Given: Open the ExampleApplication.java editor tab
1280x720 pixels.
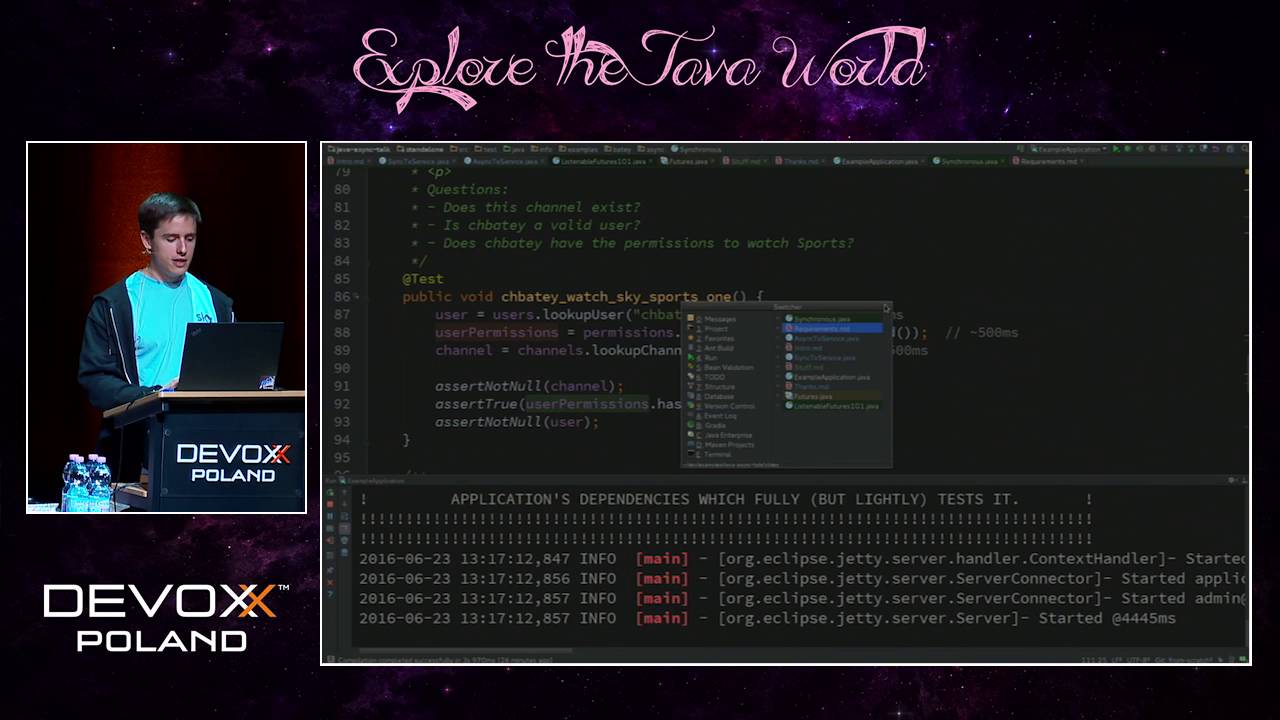Looking at the screenshot, I should point(879,161).
